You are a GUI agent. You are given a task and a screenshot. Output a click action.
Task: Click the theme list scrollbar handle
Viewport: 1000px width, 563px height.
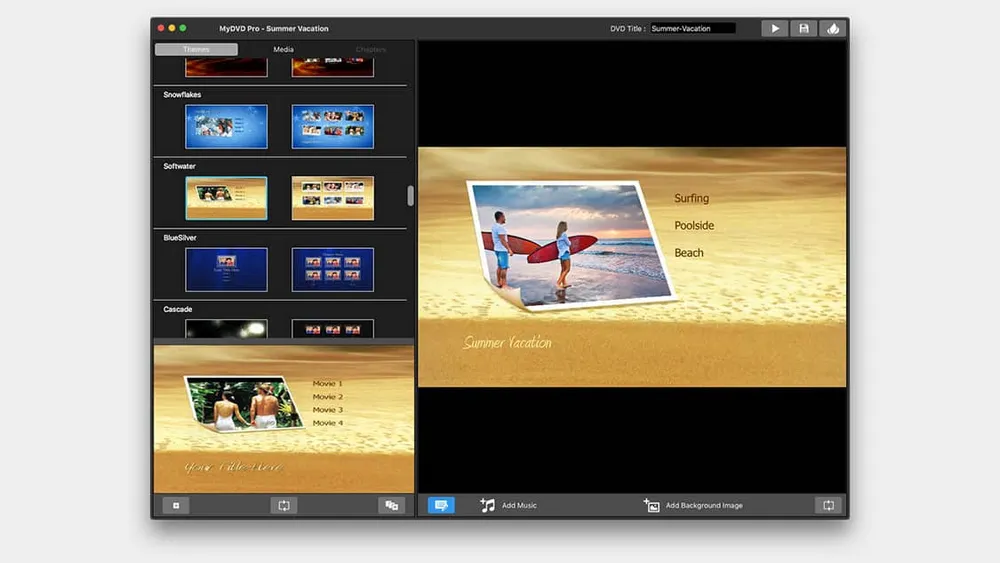click(410, 195)
